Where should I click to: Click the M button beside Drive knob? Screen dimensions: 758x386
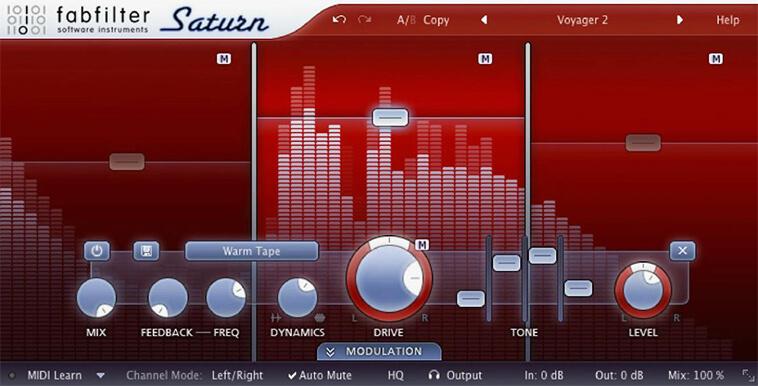[x=422, y=245]
